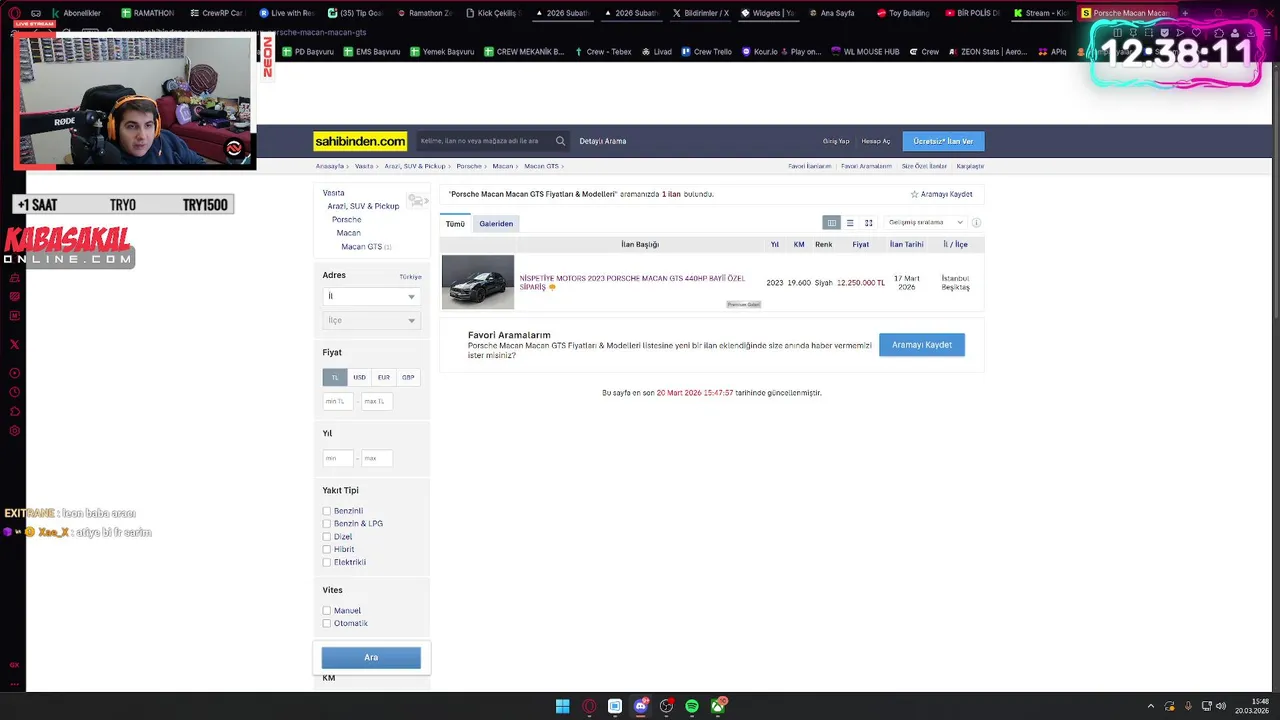This screenshot has height=720, width=1280.
Task: Open Crew Trello bookmark
Action: [x=706, y=51]
